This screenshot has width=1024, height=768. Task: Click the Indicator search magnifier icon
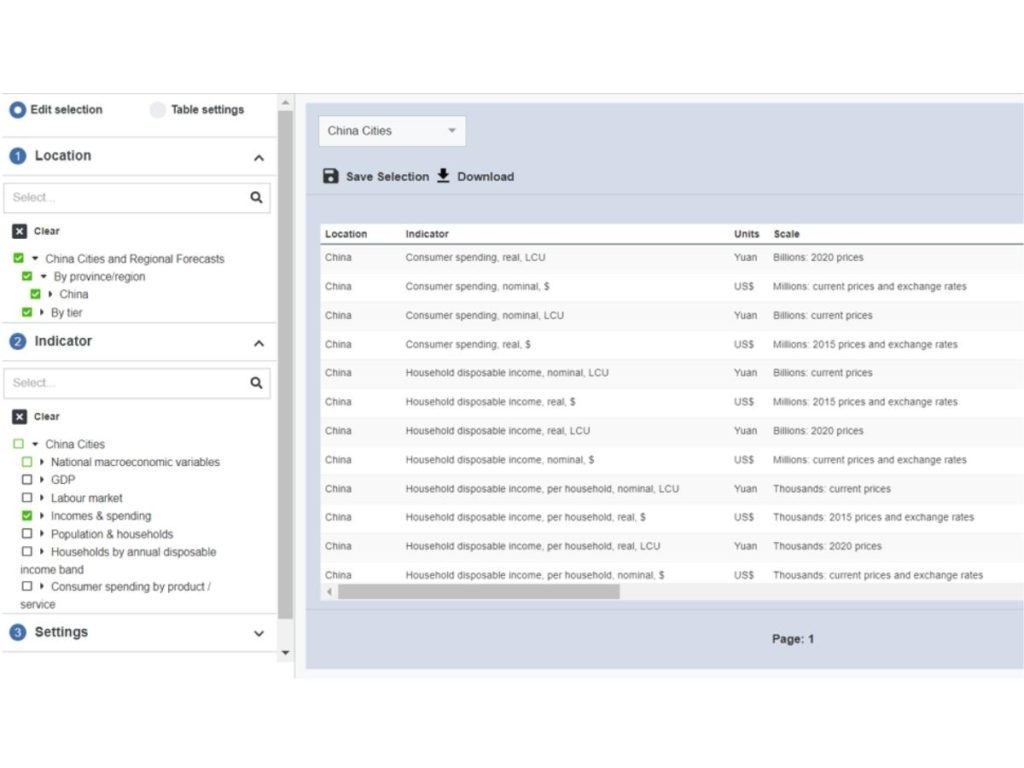pos(256,383)
